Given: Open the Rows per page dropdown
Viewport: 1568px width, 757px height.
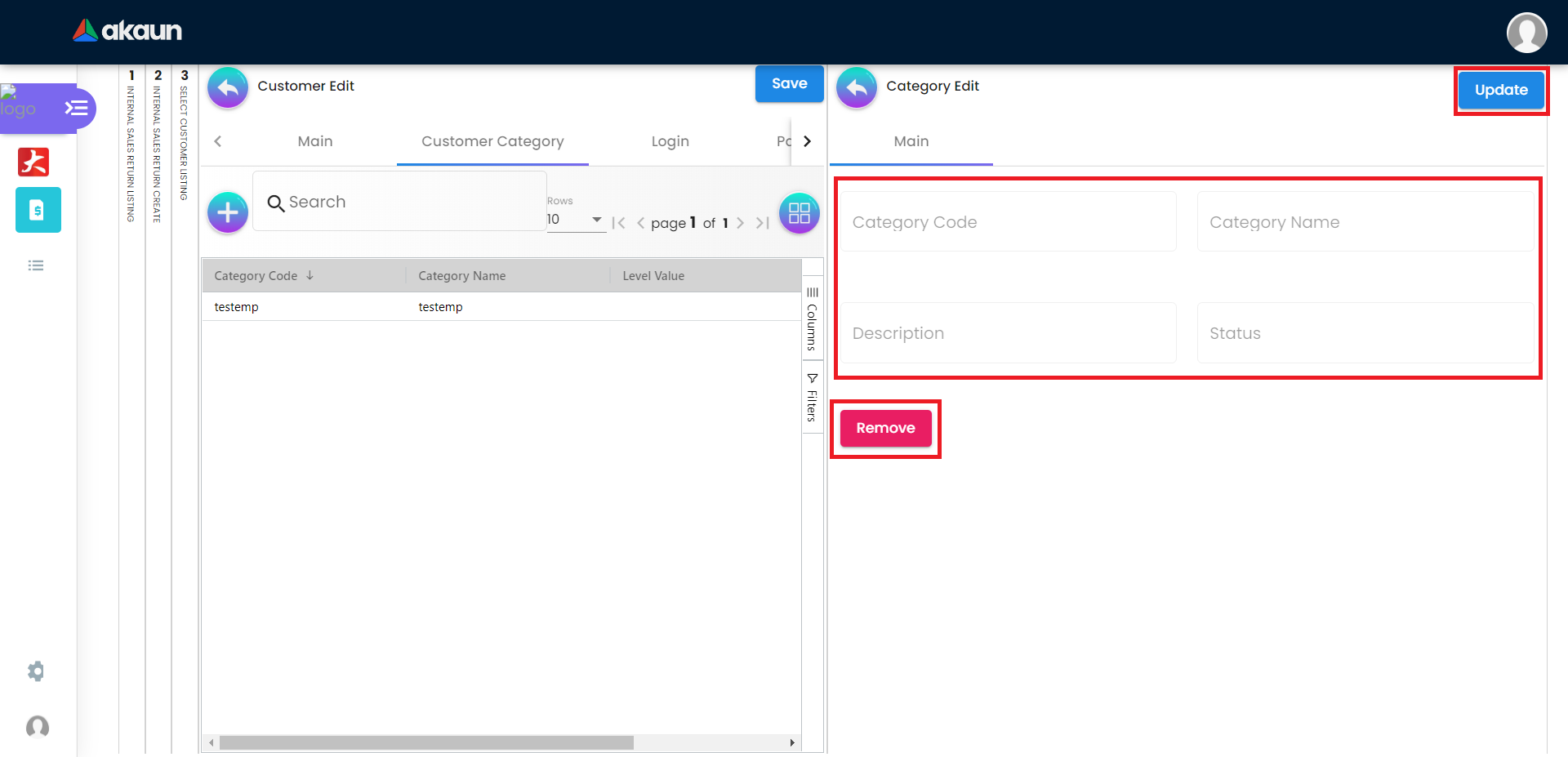Looking at the screenshot, I should 576,219.
